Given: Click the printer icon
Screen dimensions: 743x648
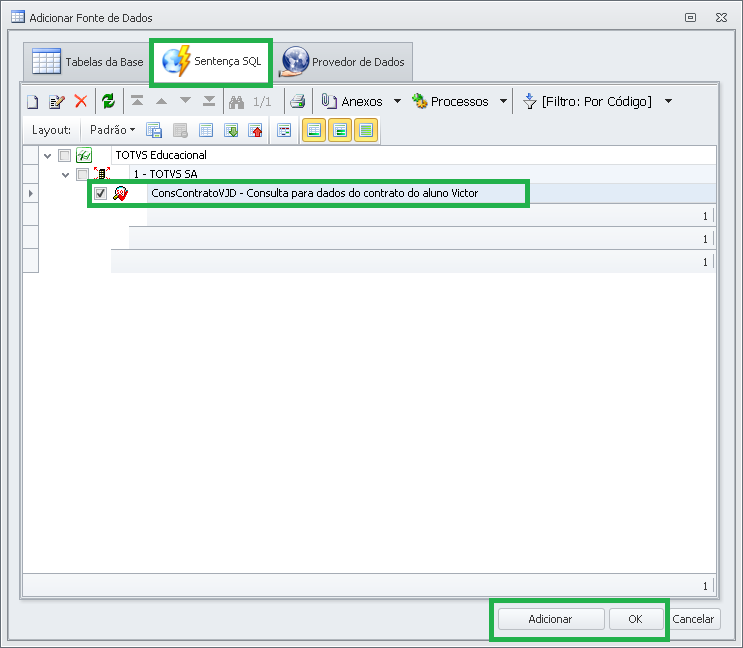Looking at the screenshot, I should pyautogui.click(x=298, y=101).
